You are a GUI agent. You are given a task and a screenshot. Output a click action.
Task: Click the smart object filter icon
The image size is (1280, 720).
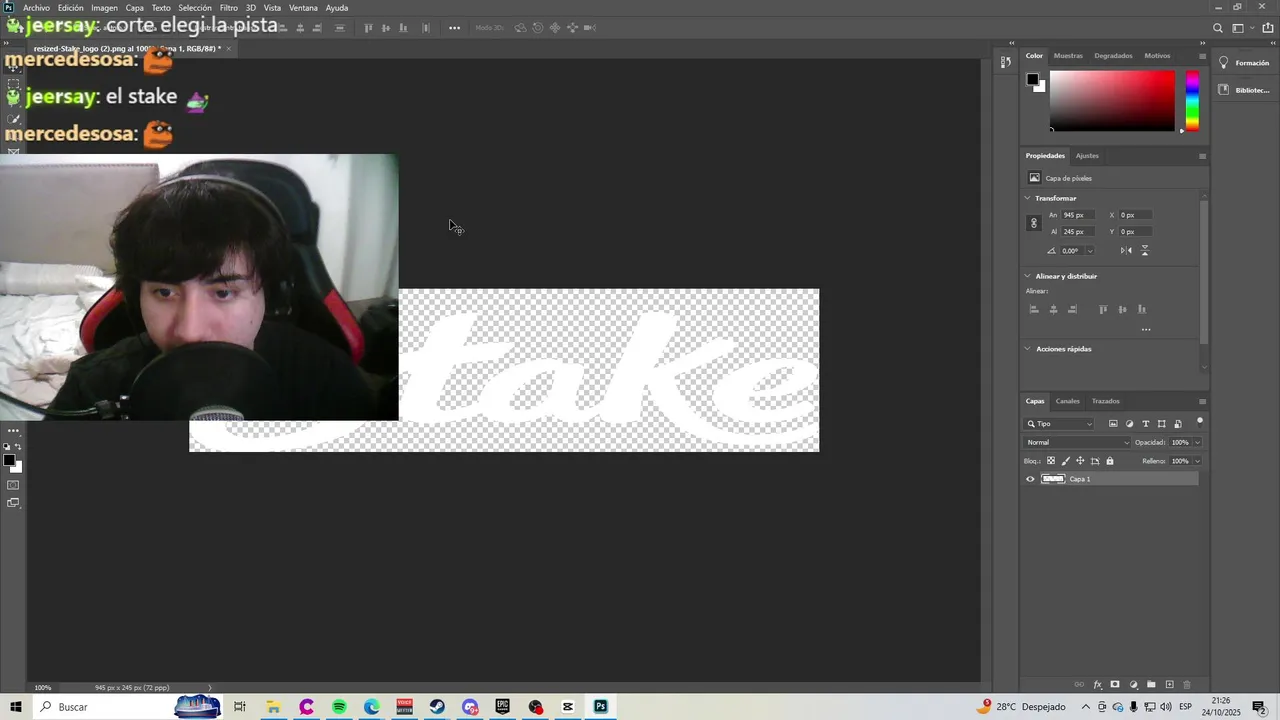[x=1178, y=424]
